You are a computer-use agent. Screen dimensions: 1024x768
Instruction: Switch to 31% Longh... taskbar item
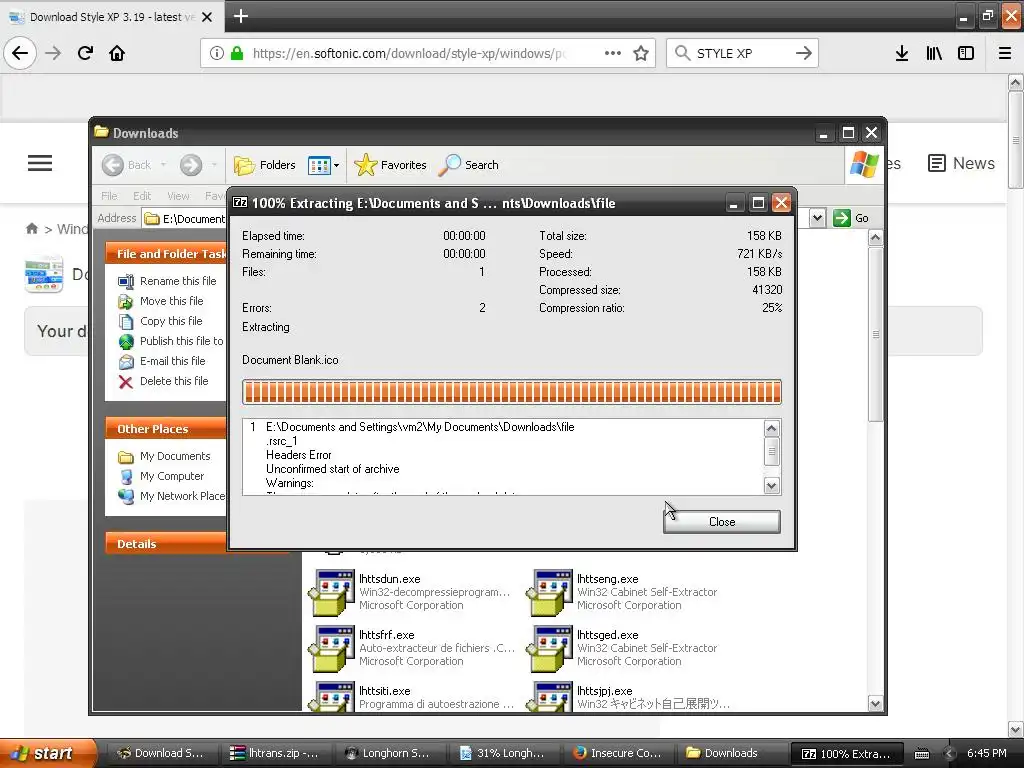[503, 753]
